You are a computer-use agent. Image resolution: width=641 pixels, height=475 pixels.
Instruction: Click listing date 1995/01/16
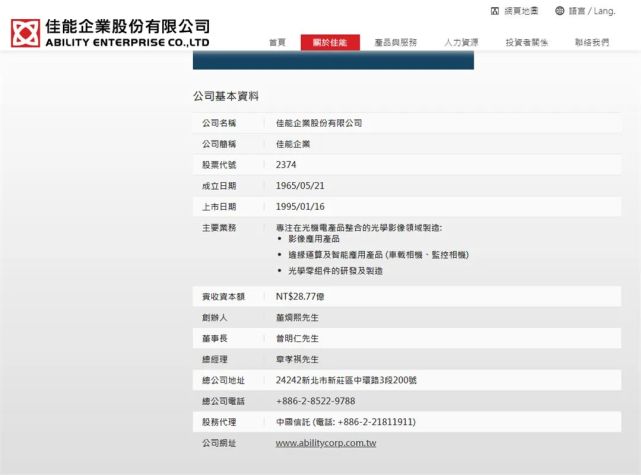pyautogui.click(x=300, y=206)
